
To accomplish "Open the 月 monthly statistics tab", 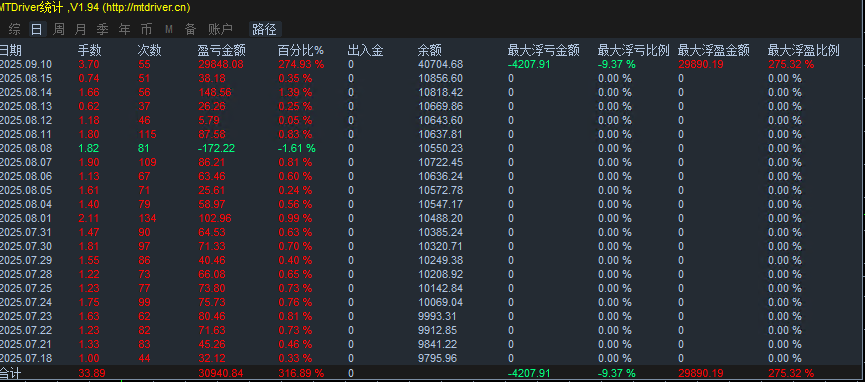I will point(81,29).
